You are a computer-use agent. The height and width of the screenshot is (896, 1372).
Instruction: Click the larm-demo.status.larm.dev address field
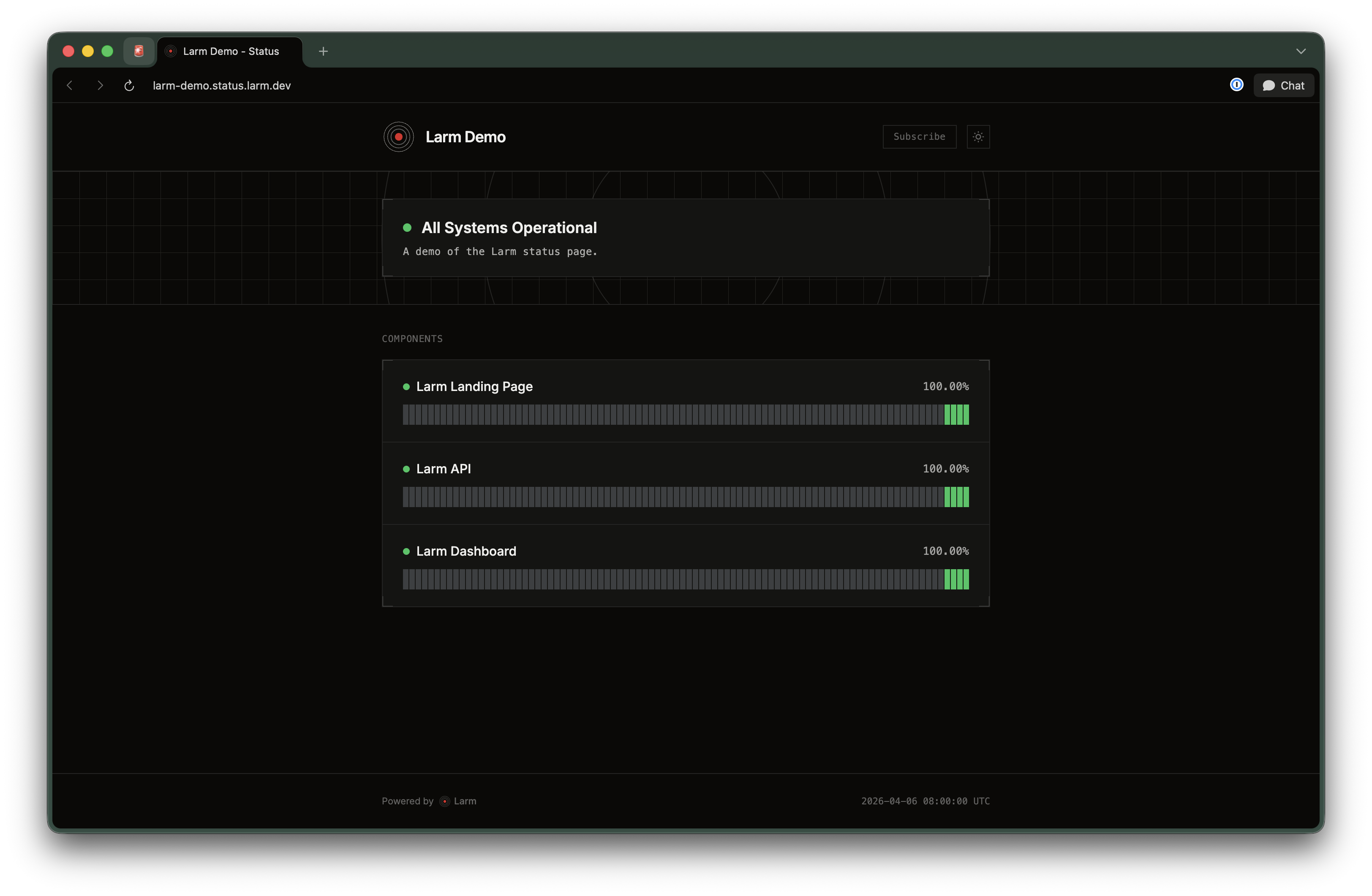(x=221, y=86)
